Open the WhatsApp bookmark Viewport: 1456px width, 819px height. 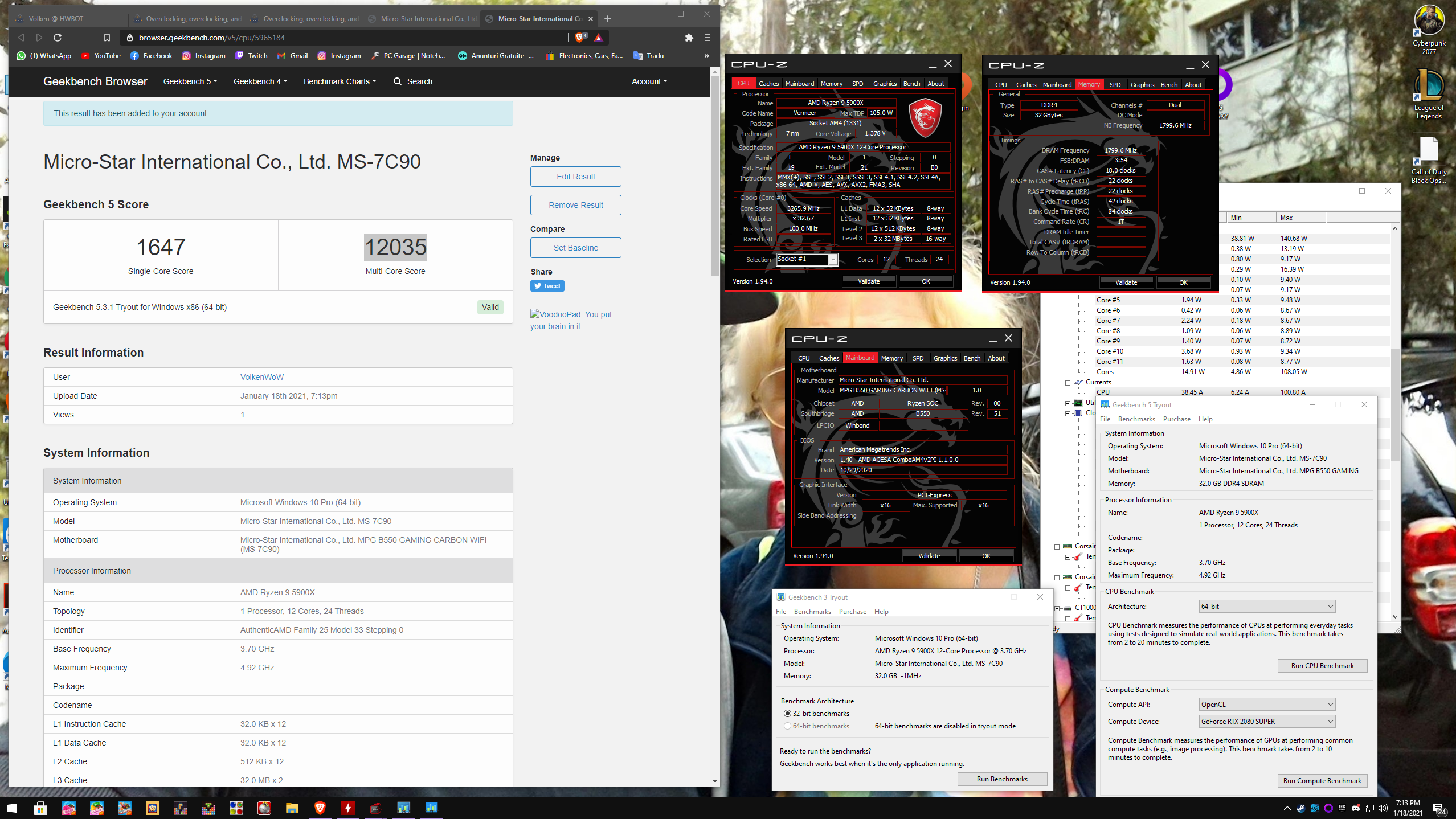44,56
